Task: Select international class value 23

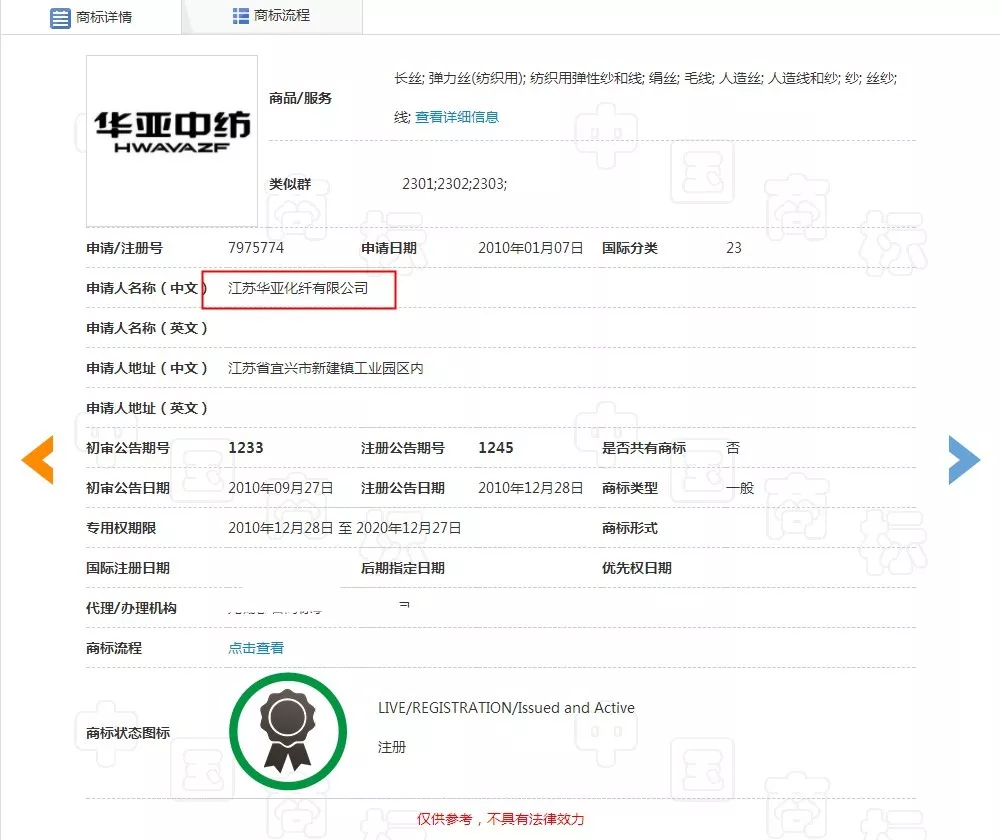Action: click(734, 248)
